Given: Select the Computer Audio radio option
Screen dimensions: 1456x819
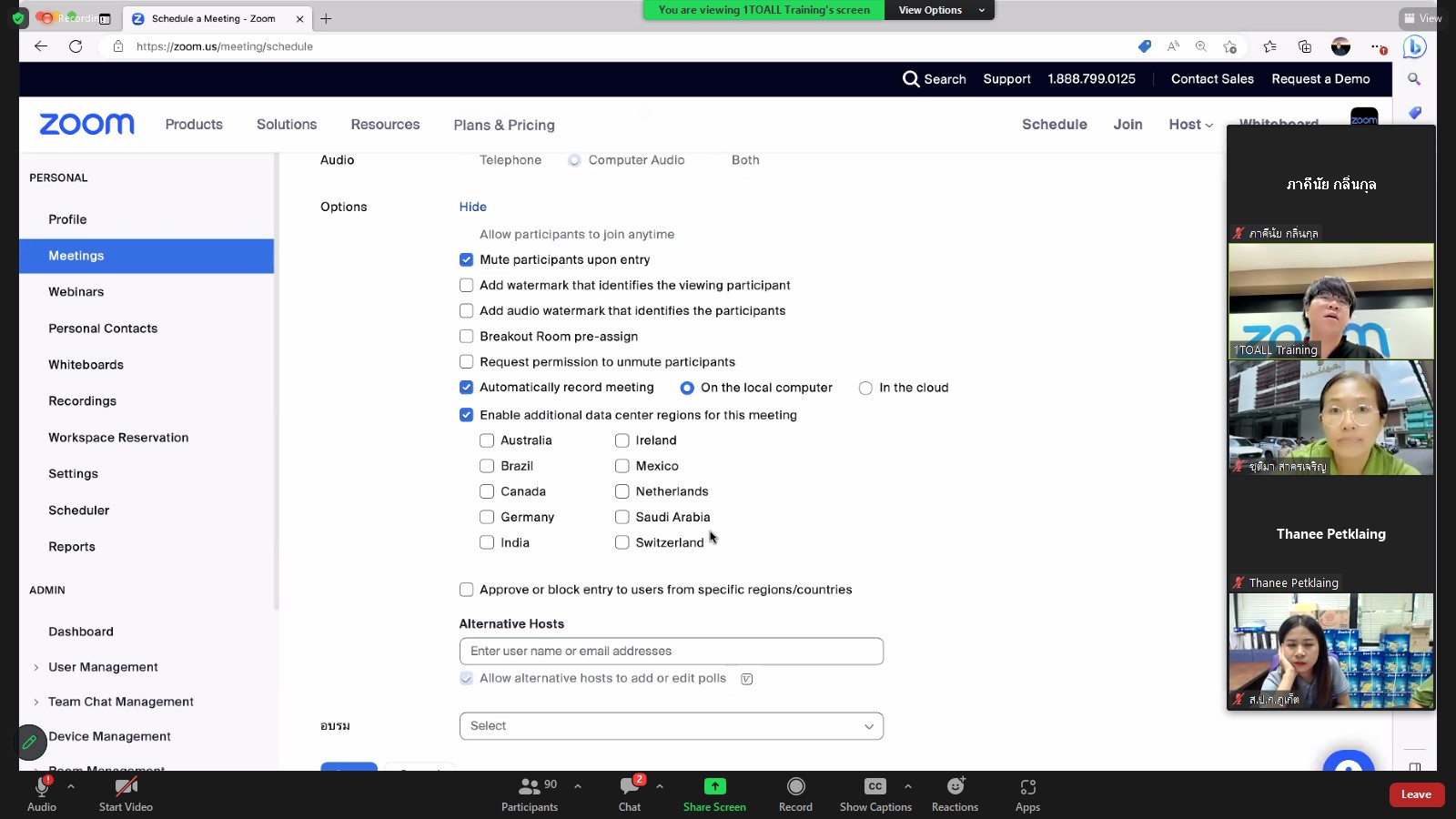Looking at the screenshot, I should click(574, 160).
